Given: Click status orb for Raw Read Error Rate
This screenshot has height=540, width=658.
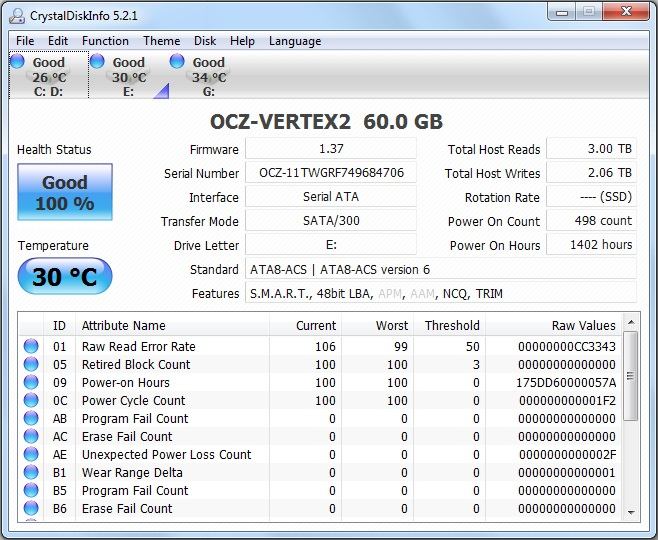Looking at the screenshot, I should (31, 346).
